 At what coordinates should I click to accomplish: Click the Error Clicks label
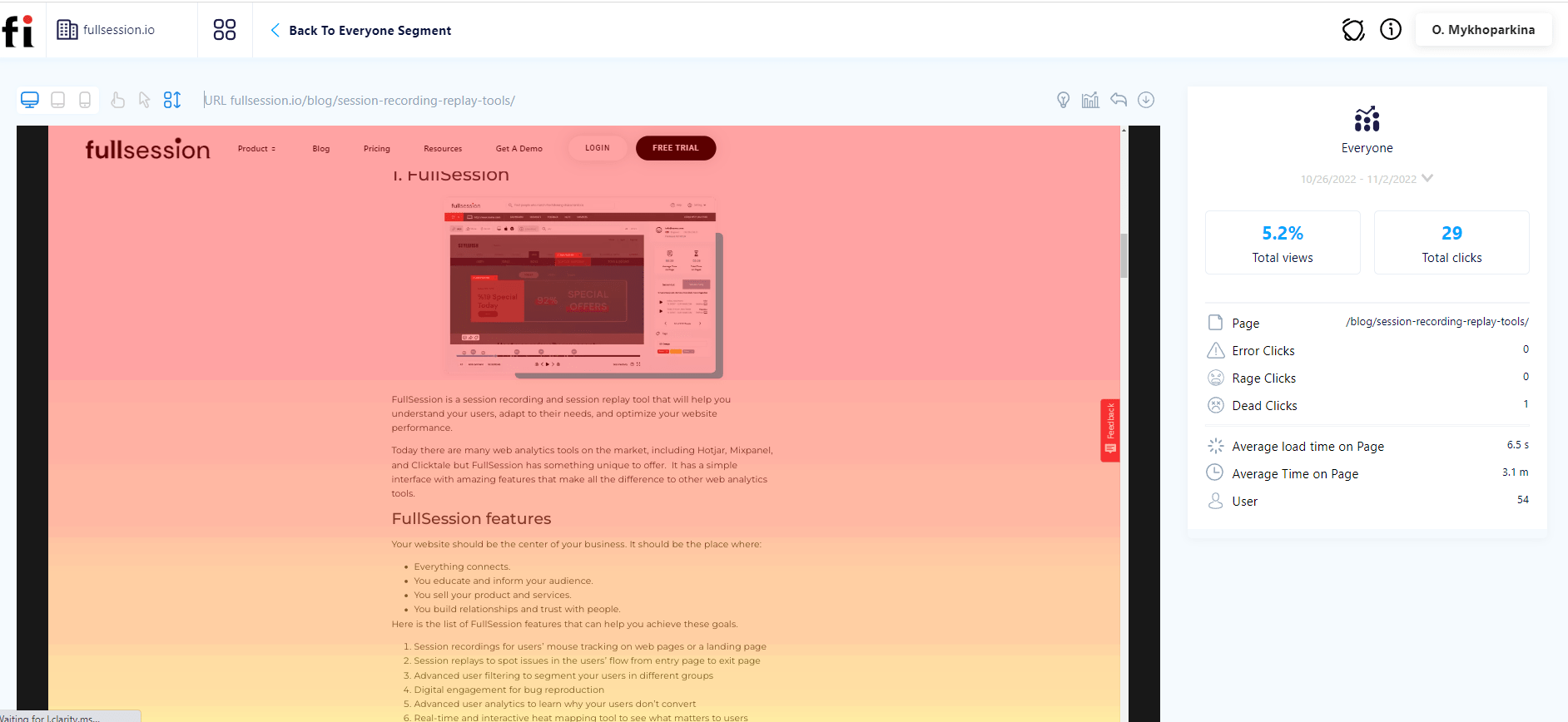(x=1263, y=351)
